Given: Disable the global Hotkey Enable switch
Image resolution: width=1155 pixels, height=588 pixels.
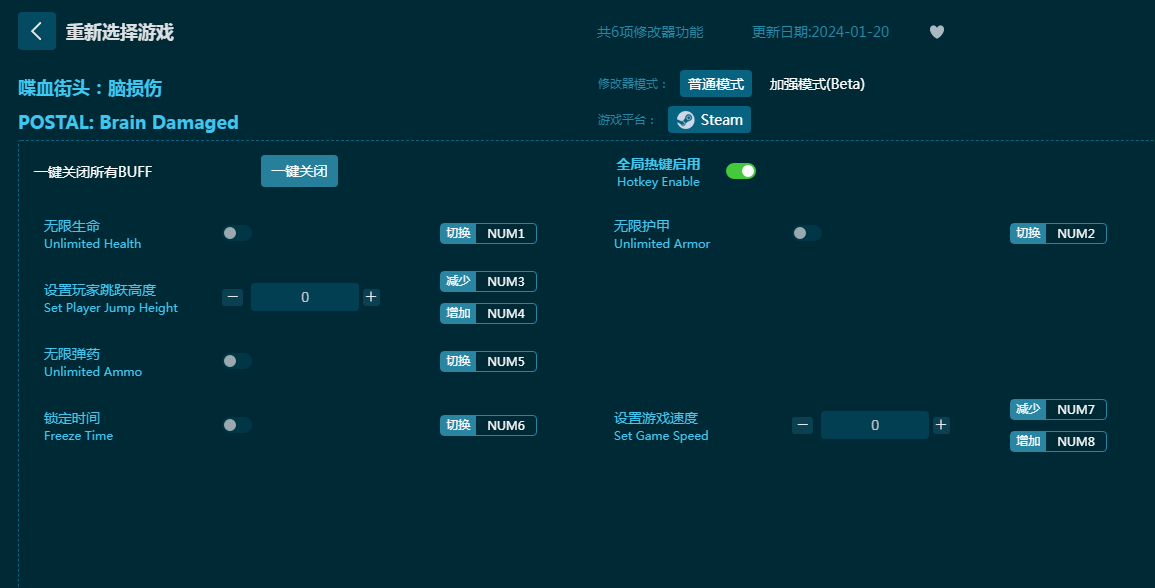Looking at the screenshot, I should [x=741, y=171].
